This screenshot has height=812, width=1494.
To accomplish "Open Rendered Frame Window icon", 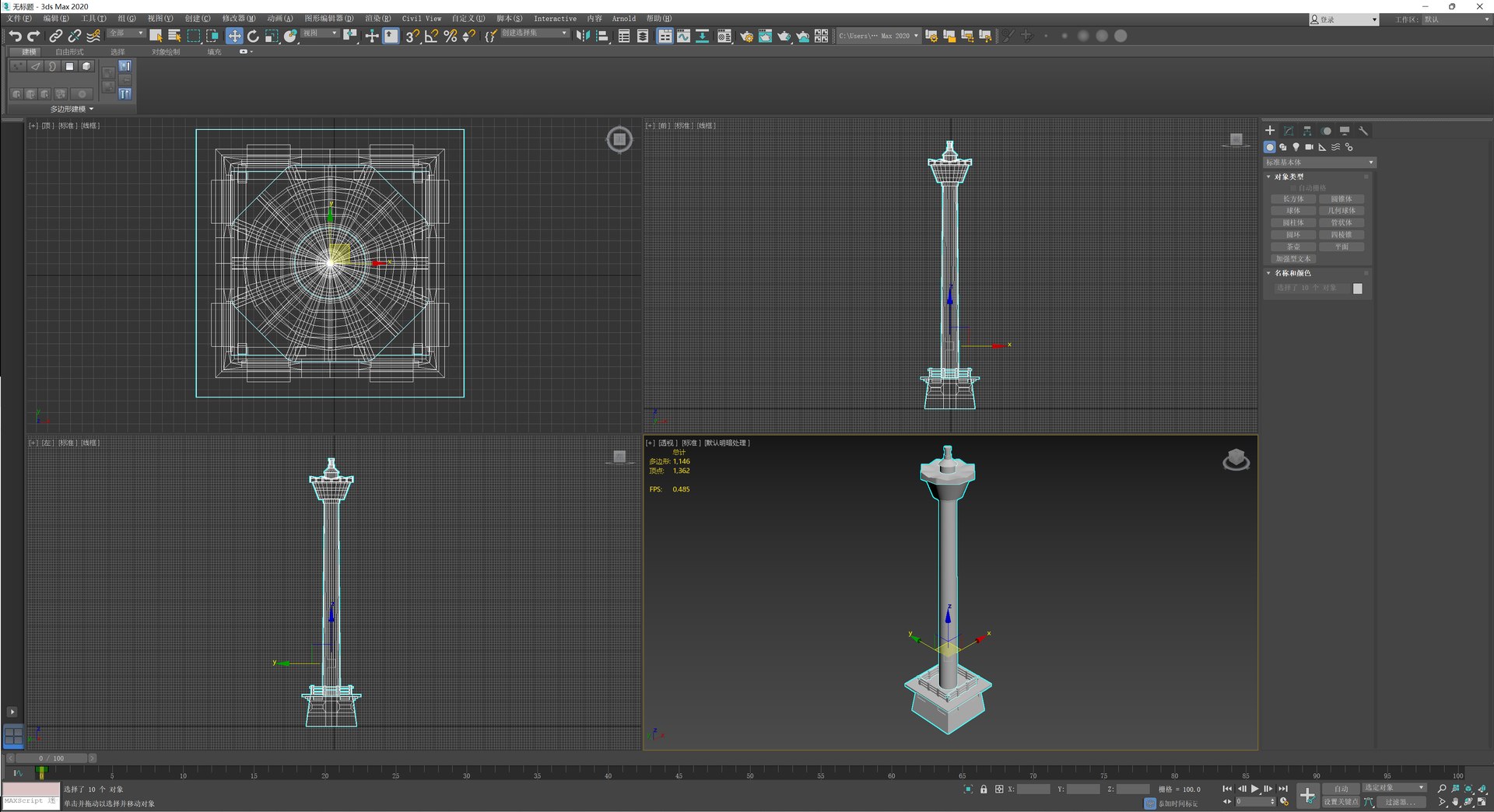I will 765,36.
